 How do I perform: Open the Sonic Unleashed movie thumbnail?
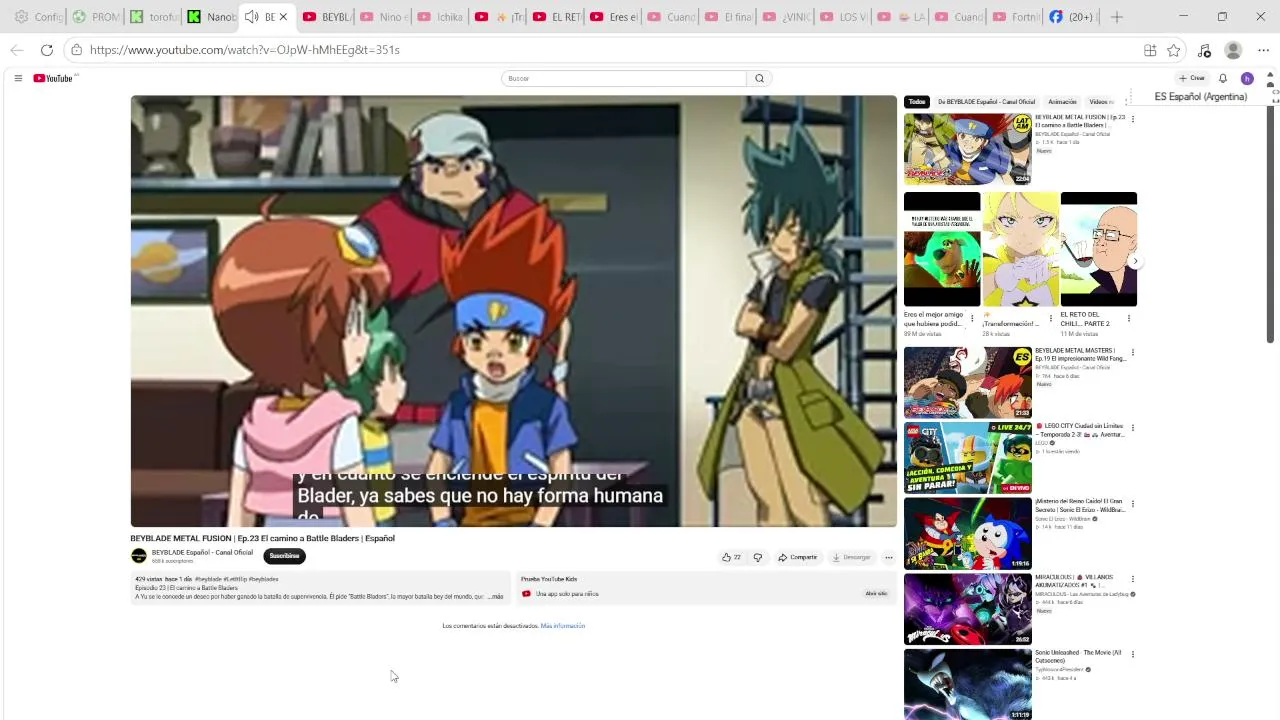pos(967,684)
